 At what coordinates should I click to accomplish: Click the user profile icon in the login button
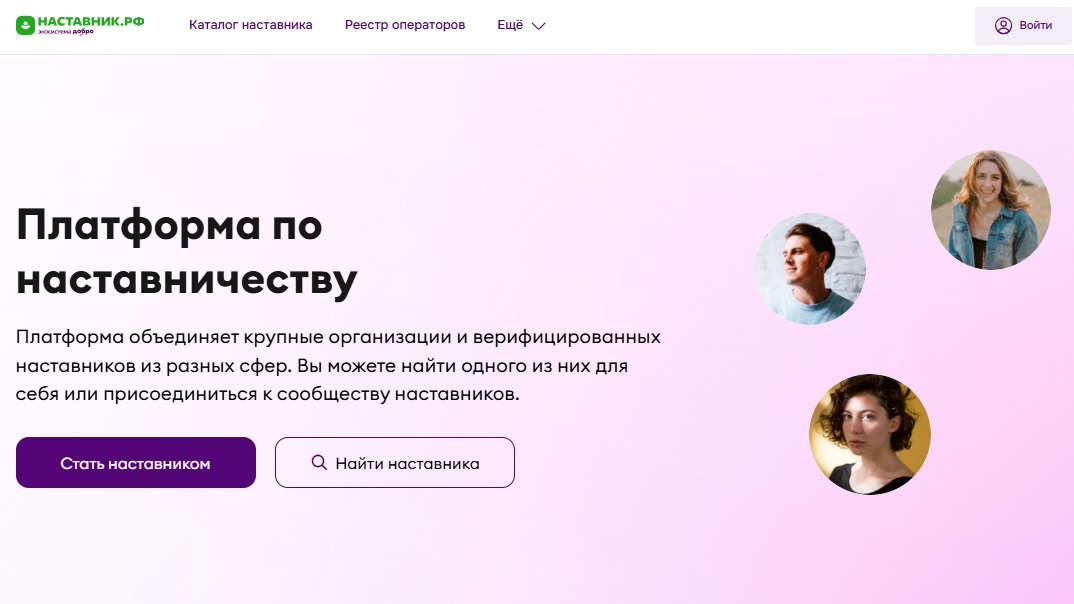[x=1003, y=25]
